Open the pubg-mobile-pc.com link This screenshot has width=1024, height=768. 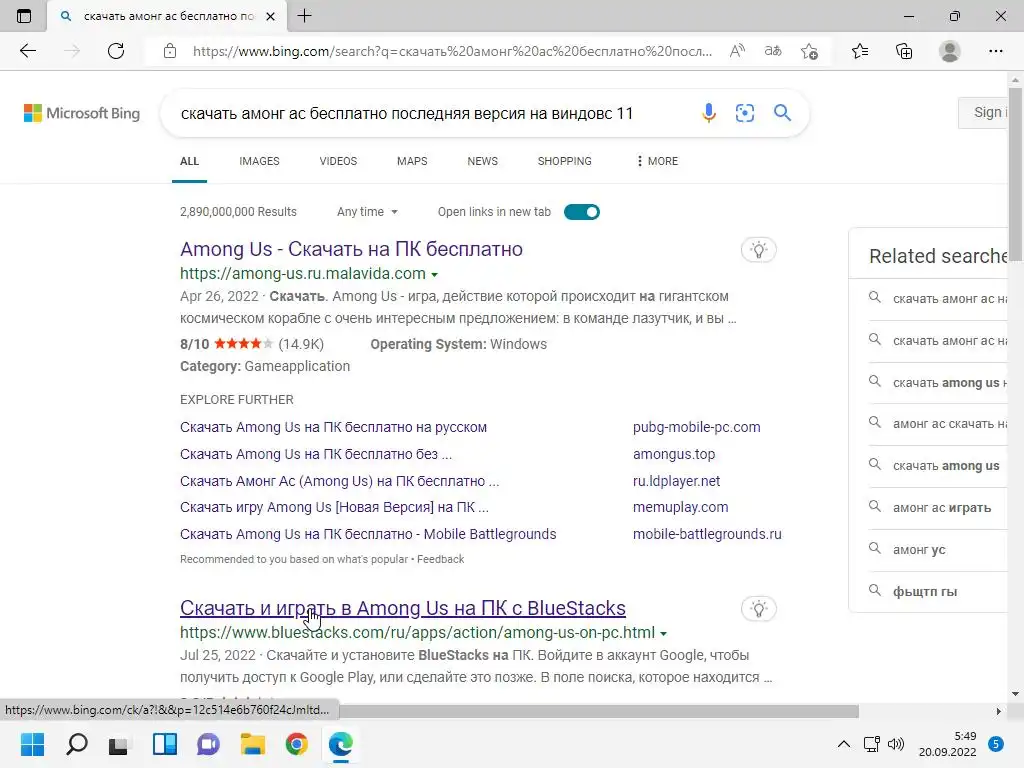pos(697,427)
